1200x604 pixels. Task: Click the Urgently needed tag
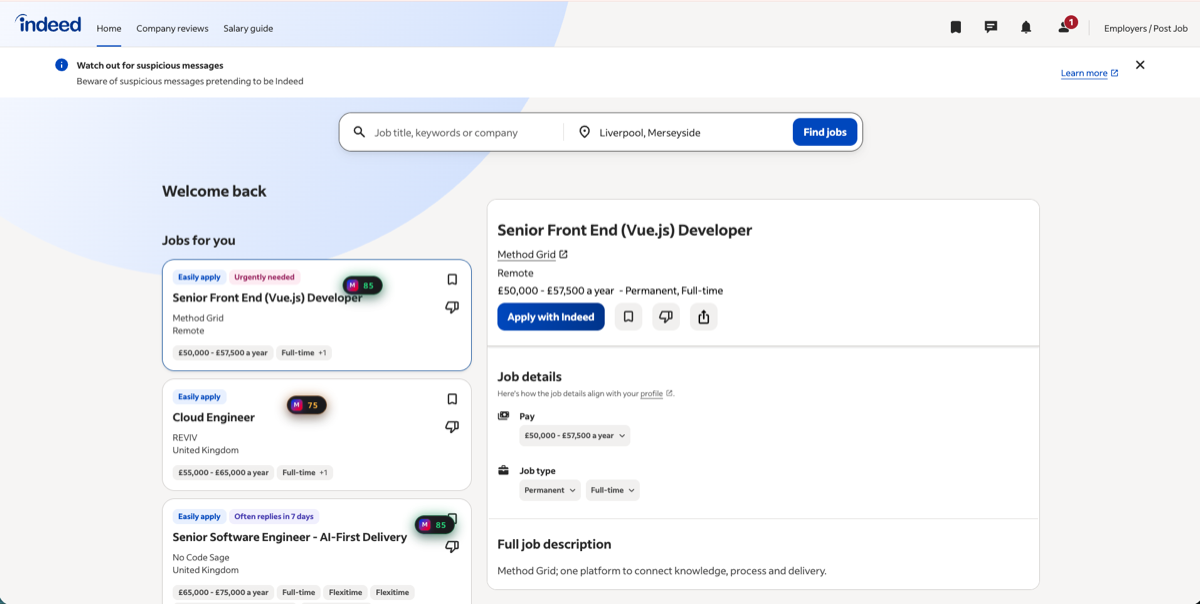point(265,277)
